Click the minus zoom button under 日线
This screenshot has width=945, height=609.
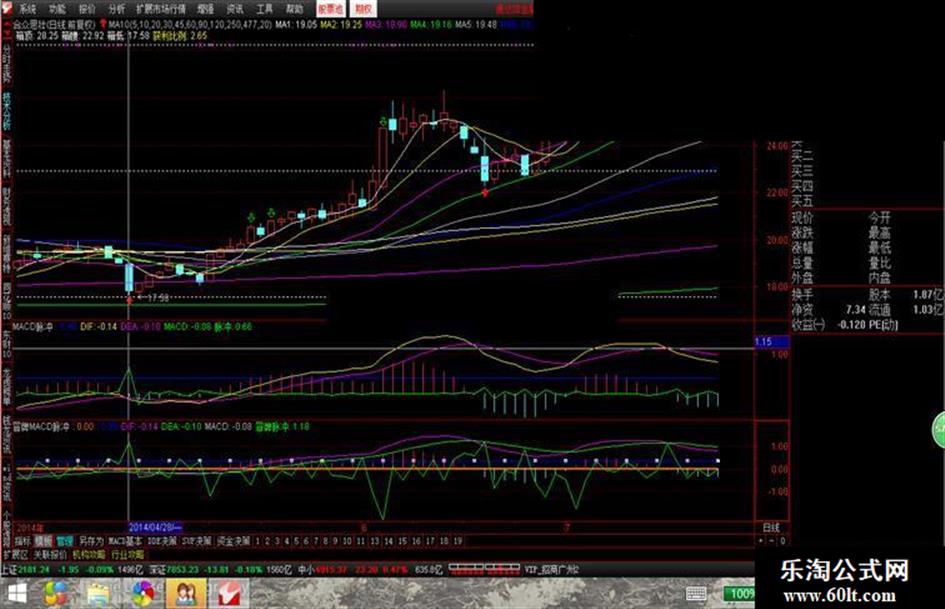tap(771, 541)
